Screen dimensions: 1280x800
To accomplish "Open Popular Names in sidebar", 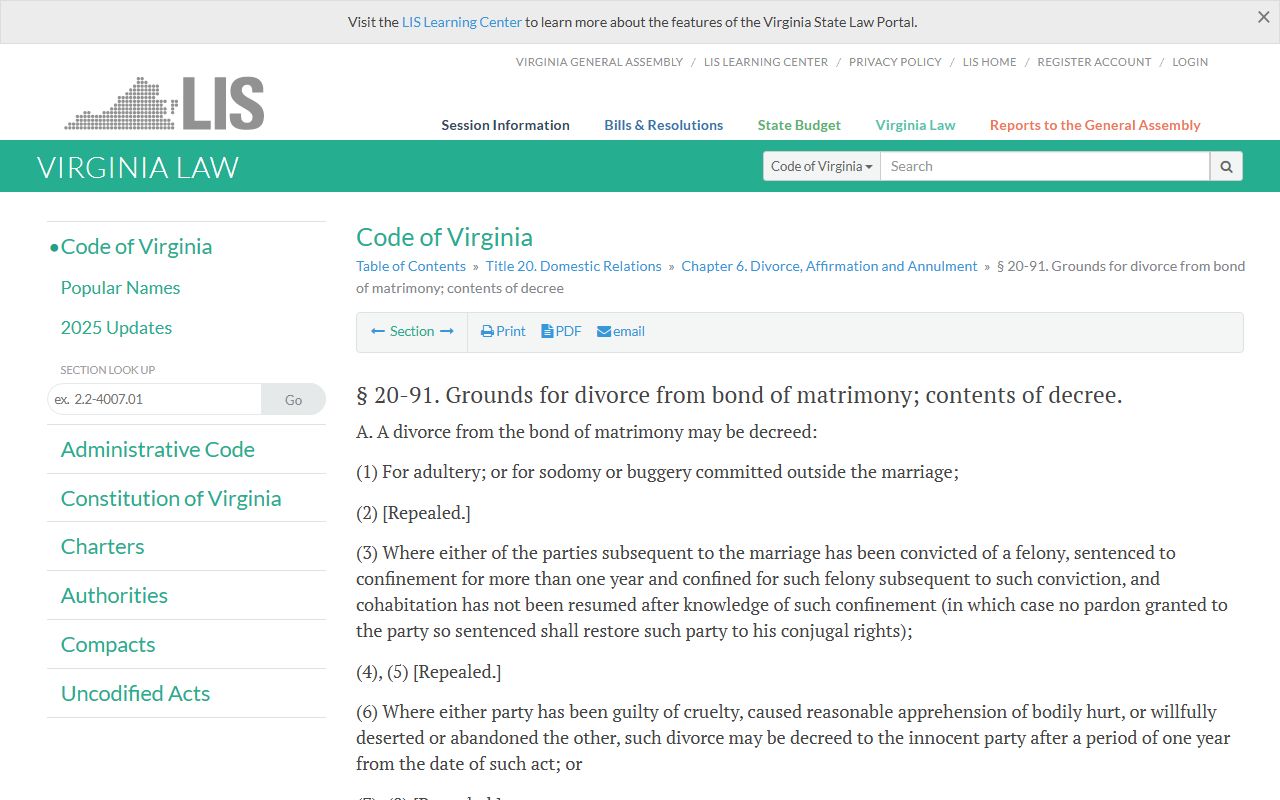I will [120, 288].
